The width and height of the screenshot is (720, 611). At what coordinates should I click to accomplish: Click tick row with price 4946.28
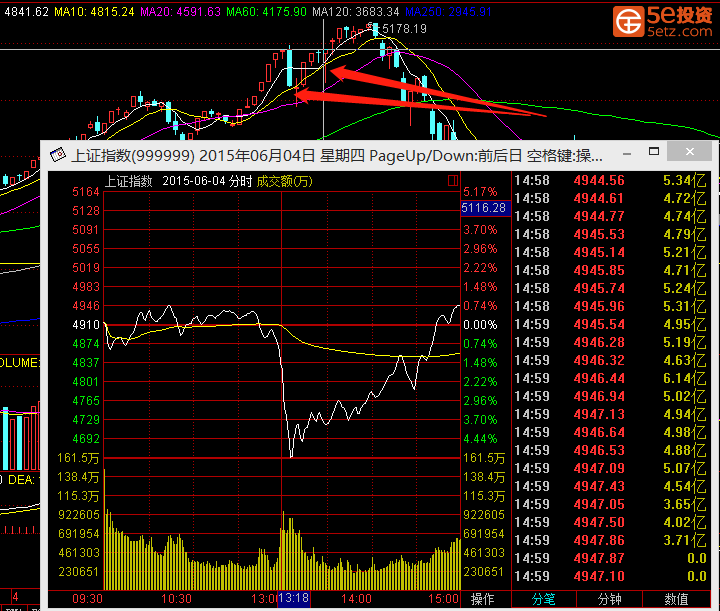click(x=611, y=342)
